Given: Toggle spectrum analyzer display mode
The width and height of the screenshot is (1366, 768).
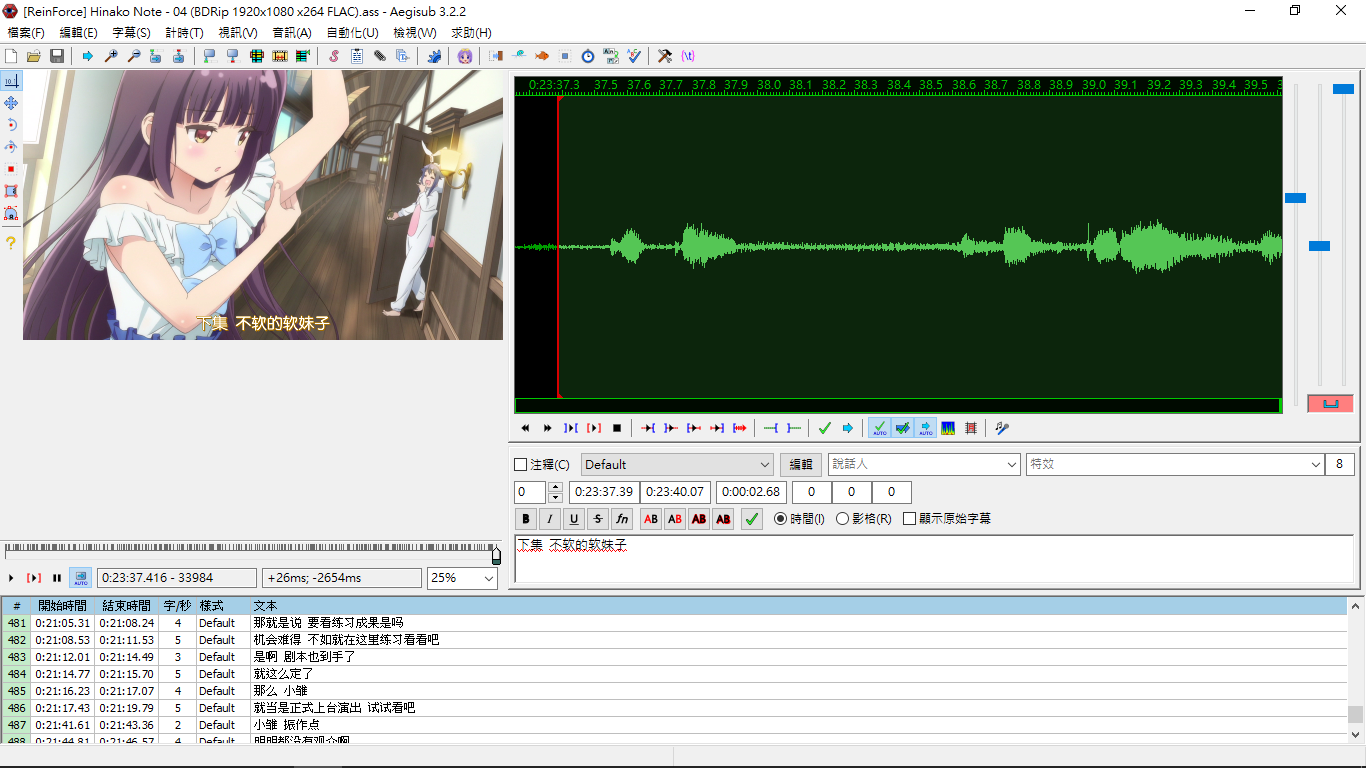Looking at the screenshot, I should point(948,428).
